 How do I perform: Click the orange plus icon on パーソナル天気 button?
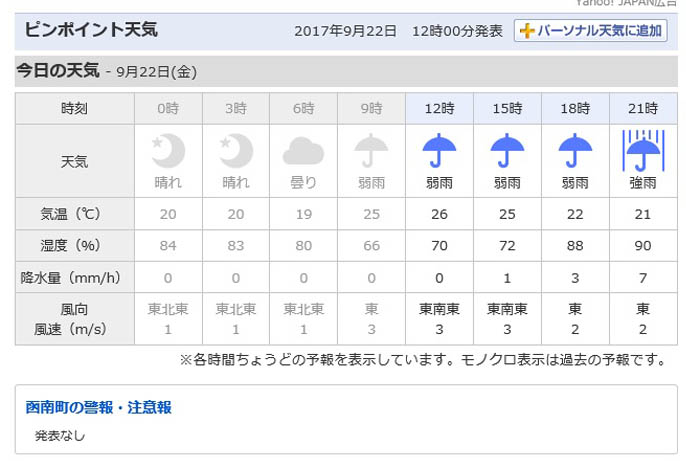pyautogui.click(x=527, y=31)
